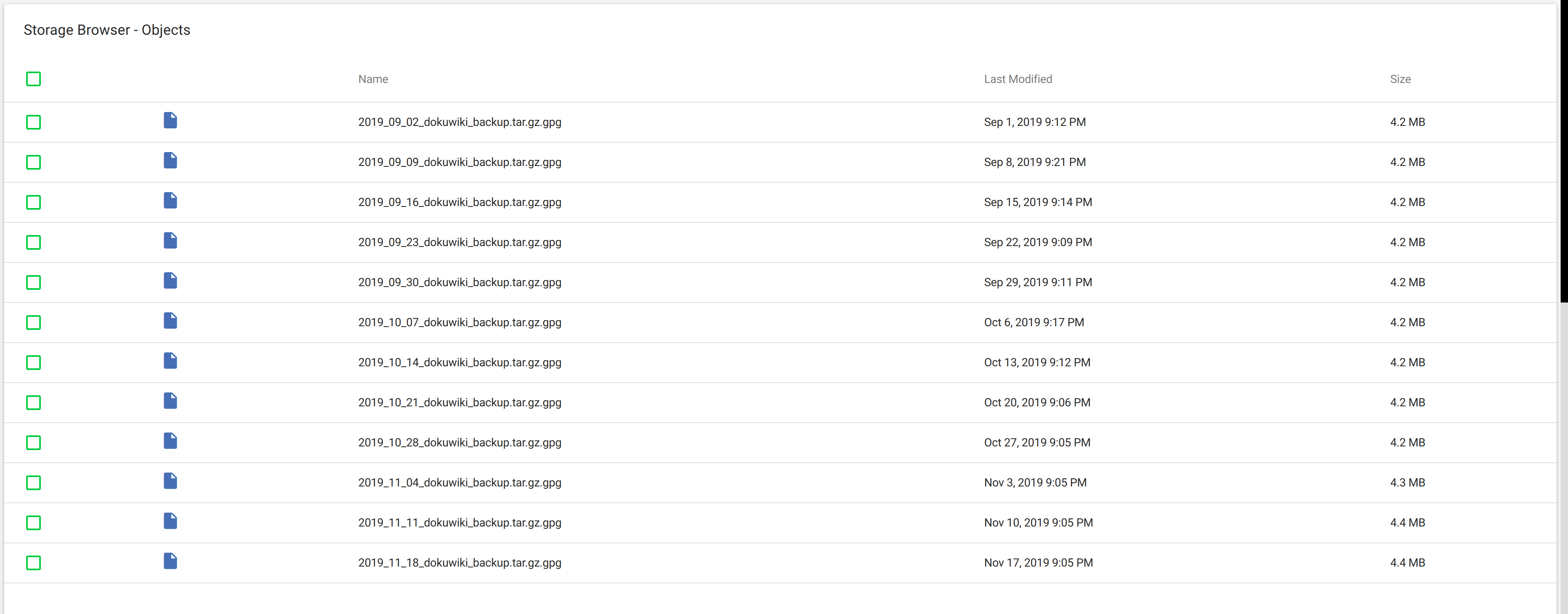This screenshot has height=614, width=1568.
Task: Click date Oct 20, 2019 9:06 PM
Action: tap(1037, 403)
